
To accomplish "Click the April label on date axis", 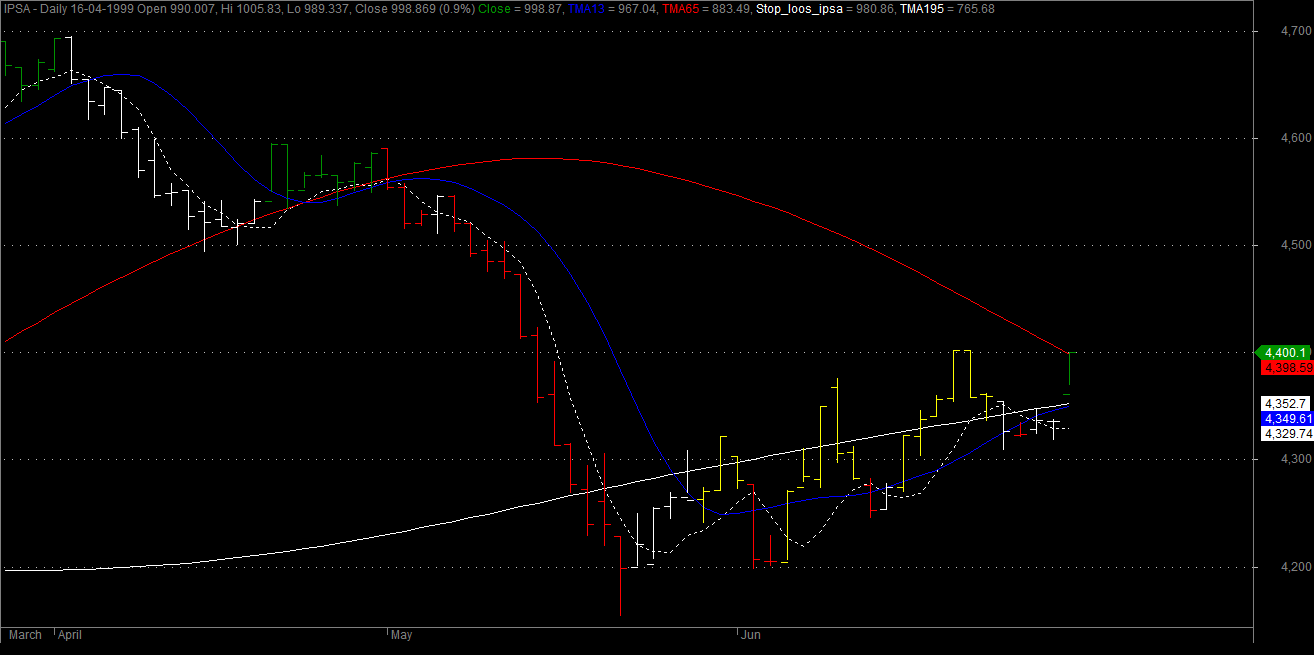I will [x=69, y=635].
